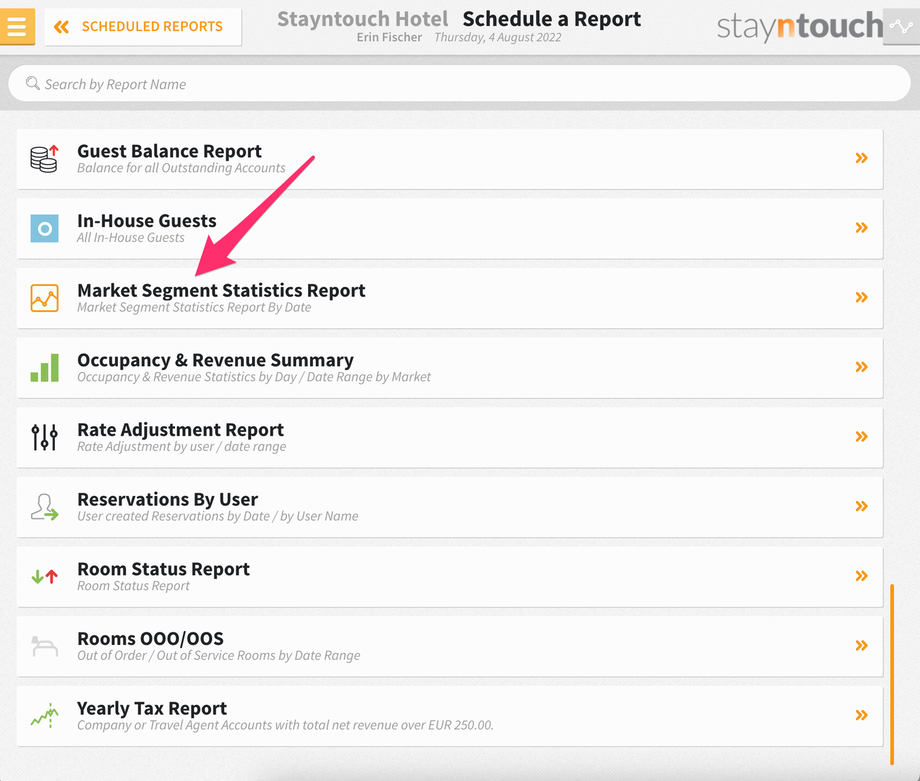Click the date Thursday, 4 August 2022
The image size is (920, 781).
point(498,38)
